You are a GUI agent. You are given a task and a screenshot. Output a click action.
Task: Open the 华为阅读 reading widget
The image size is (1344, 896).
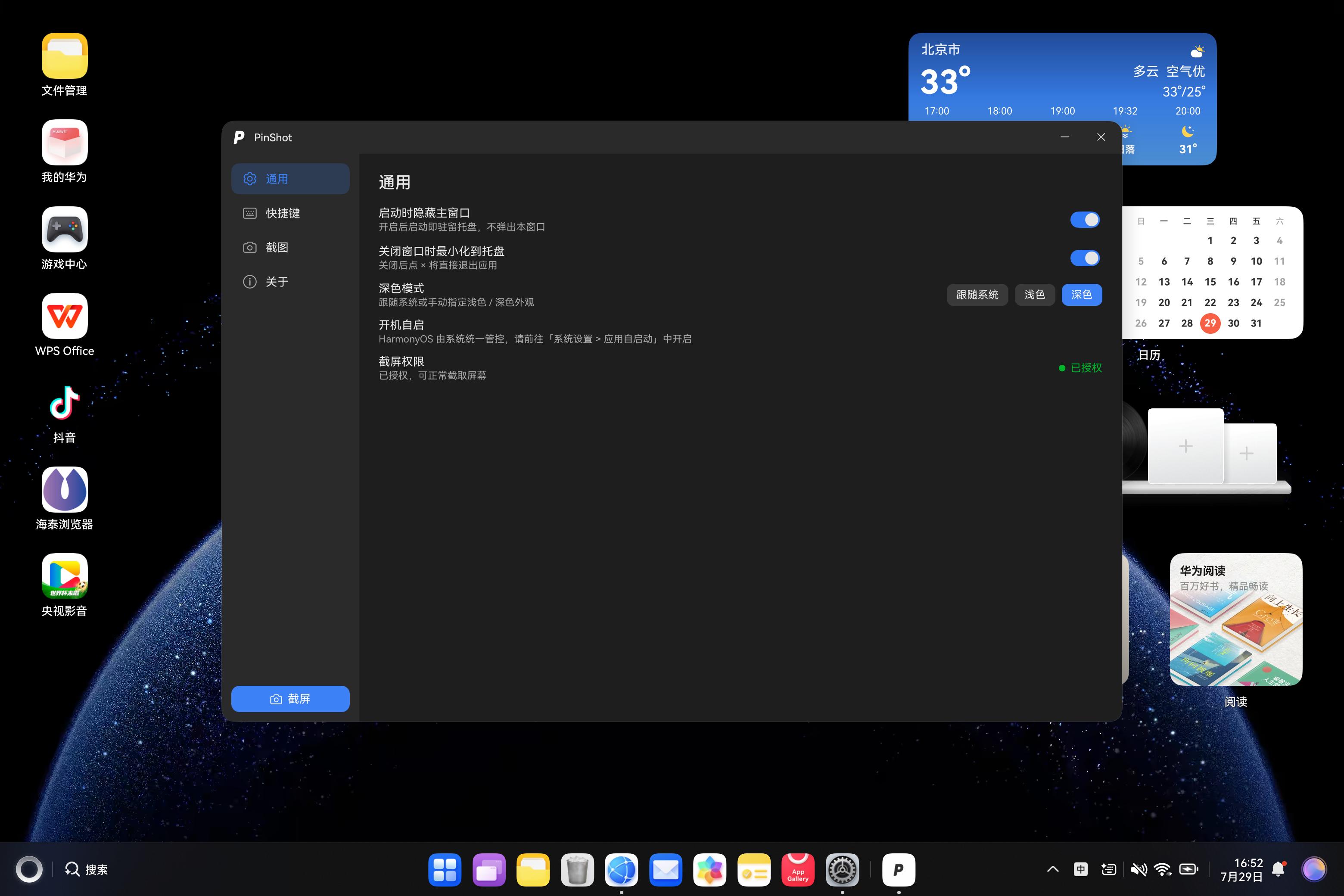(x=1236, y=619)
